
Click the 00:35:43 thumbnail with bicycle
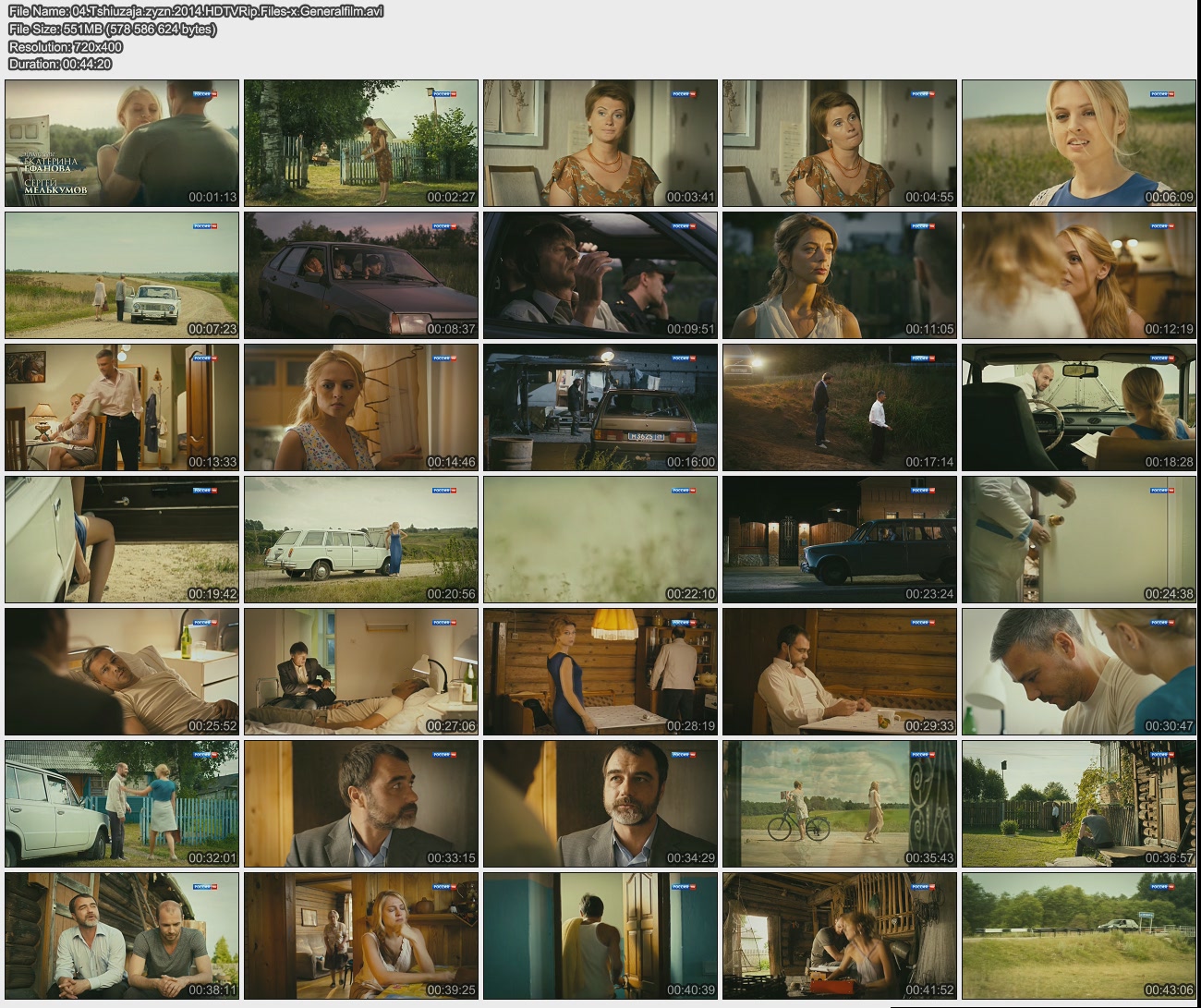(839, 804)
